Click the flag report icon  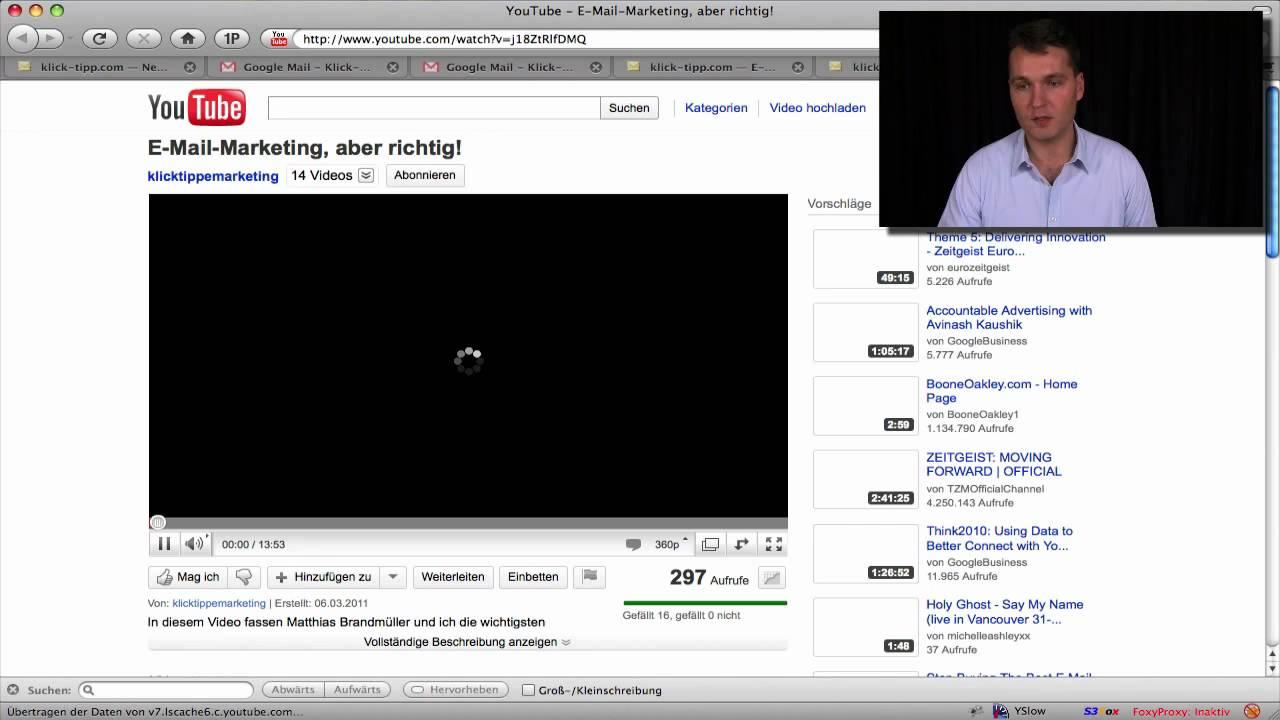coord(590,577)
